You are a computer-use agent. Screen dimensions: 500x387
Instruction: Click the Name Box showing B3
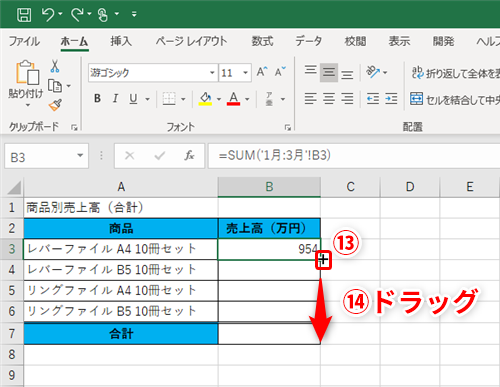click(x=40, y=157)
